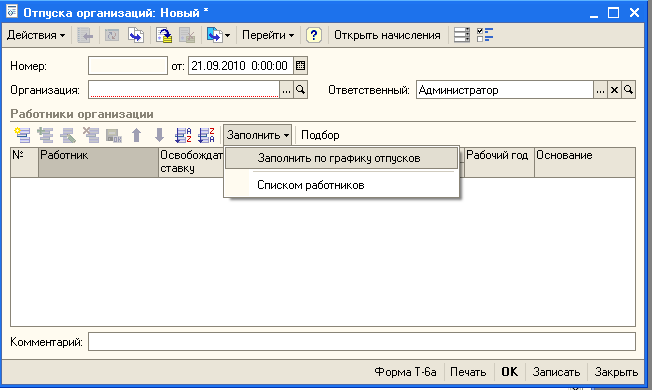Click the delete row icon in table toolbar
This screenshot has width=652, height=390.
[91, 135]
